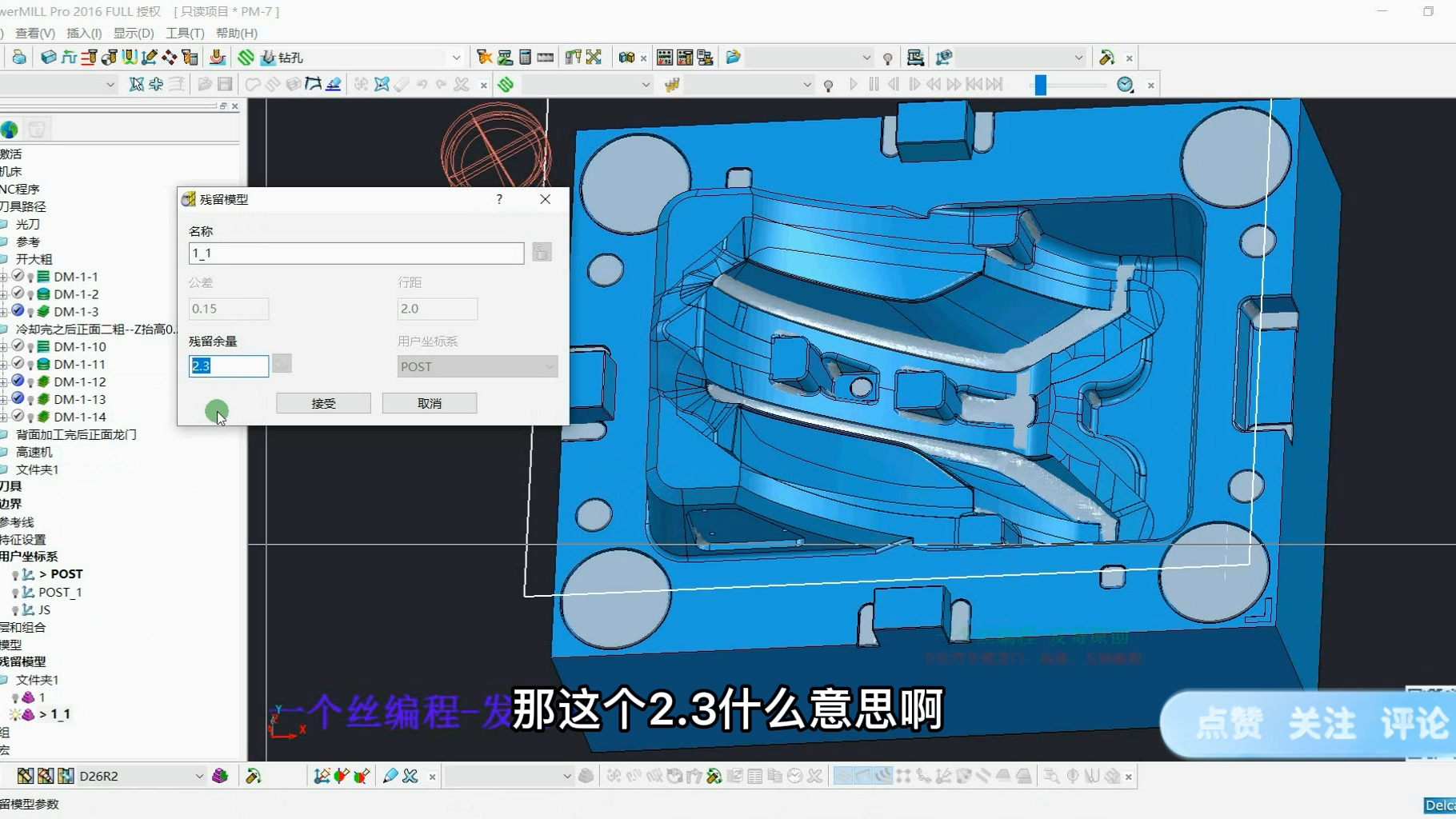Expand the DM-1-13 toolpath node
Screen dimensions: 1456x819
(4, 399)
